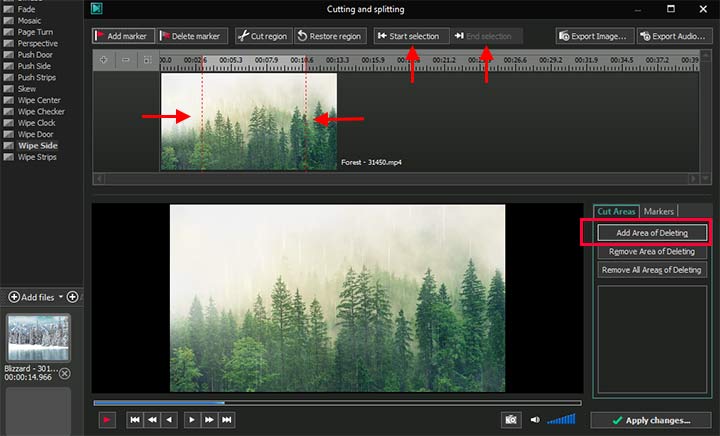Click End selection button
Viewport: 720px width, 436px height.
pos(486,36)
